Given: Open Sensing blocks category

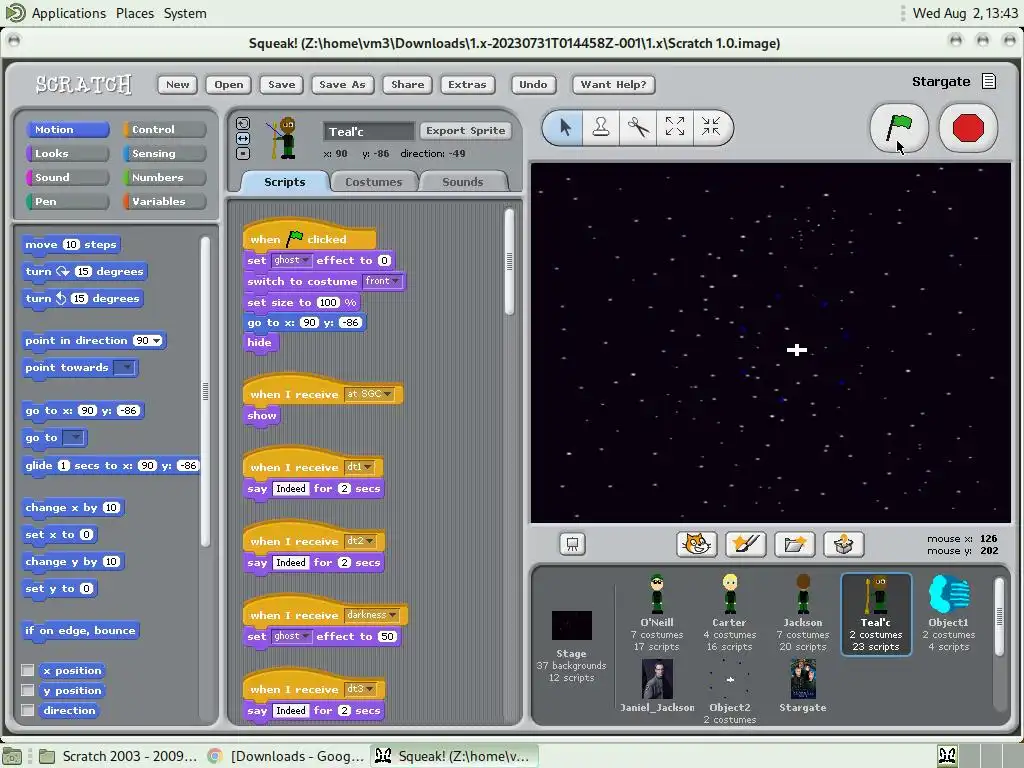Looking at the screenshot, I should point(165,153).
